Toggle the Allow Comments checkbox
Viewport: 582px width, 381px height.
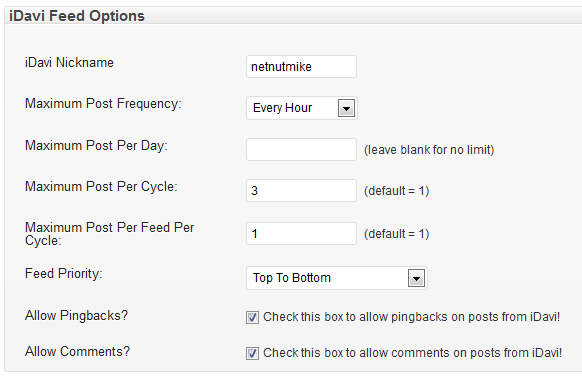[x=252, y=353]
